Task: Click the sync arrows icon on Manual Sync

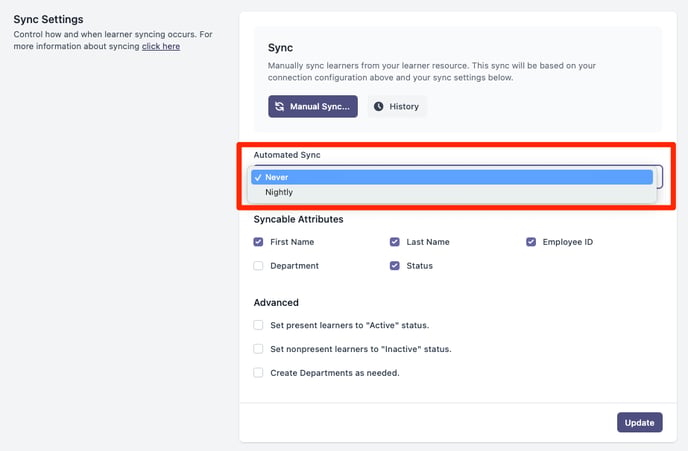Action: click(x=280, y=106)
